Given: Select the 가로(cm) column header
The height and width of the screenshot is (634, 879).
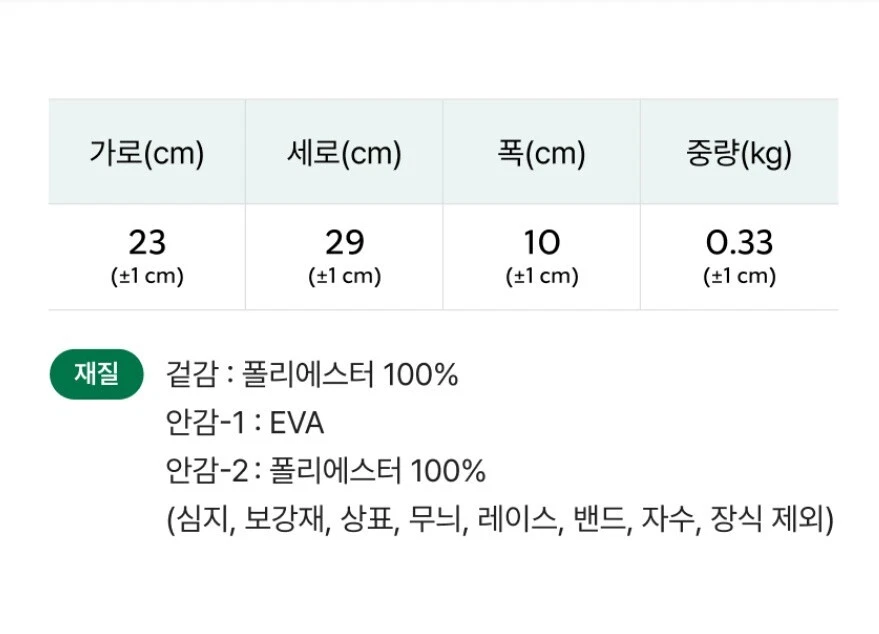Looking at the screenshot, I should pos(146,154).
